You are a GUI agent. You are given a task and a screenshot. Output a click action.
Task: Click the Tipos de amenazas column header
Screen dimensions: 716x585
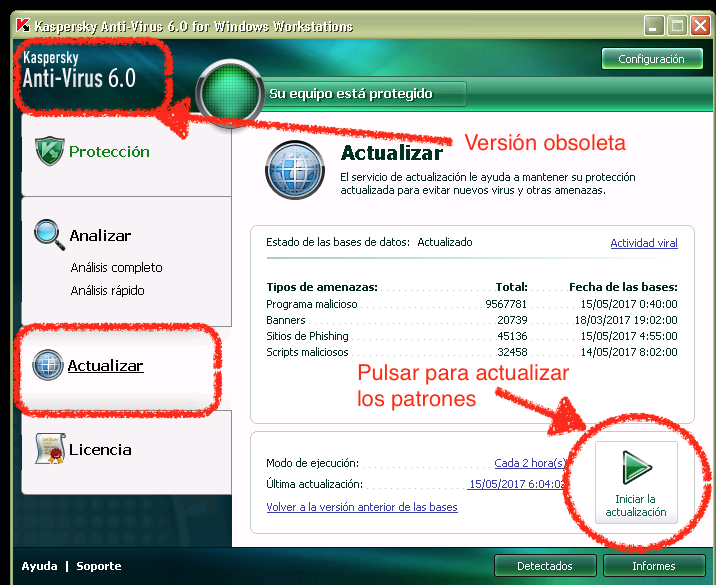pos(322,287)
